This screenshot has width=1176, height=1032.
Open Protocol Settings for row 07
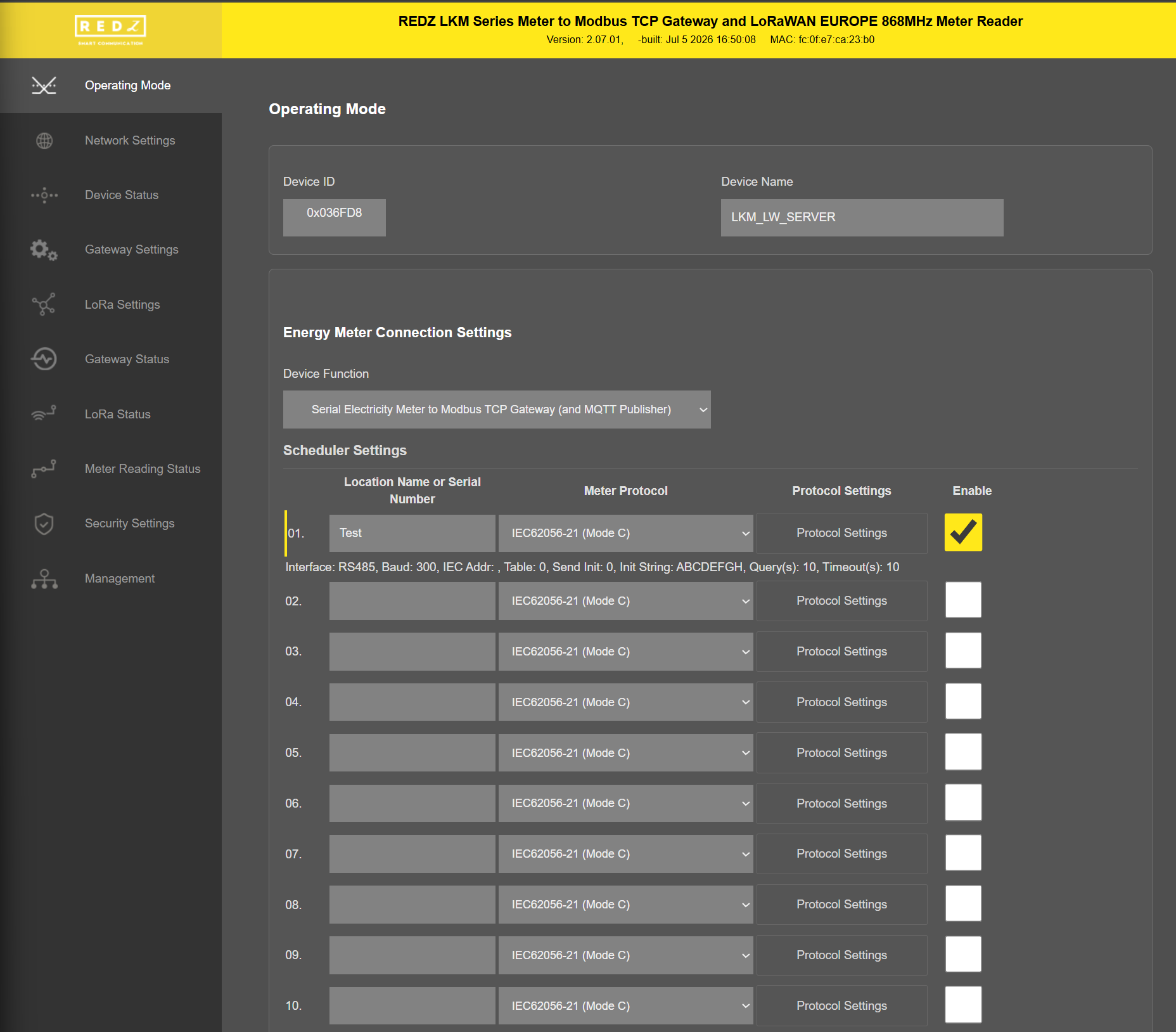(842, 854)
